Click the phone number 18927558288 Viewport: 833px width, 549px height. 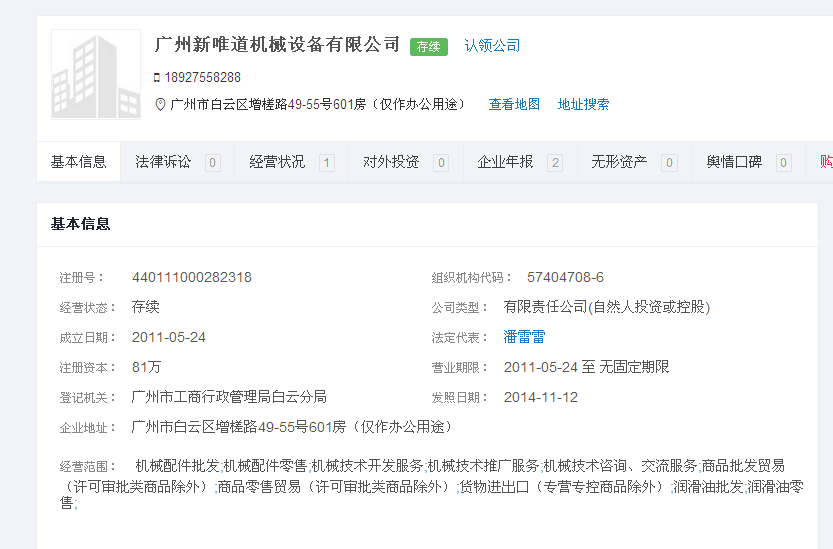(x=203, y=78)
